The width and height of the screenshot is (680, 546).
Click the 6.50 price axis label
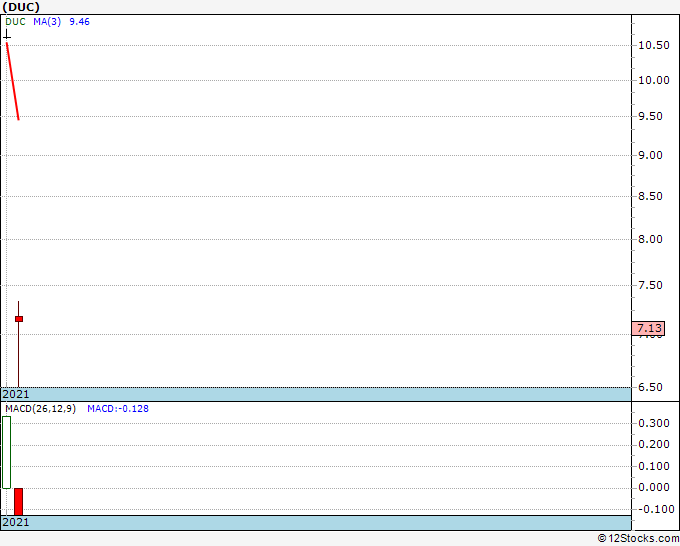650,387
